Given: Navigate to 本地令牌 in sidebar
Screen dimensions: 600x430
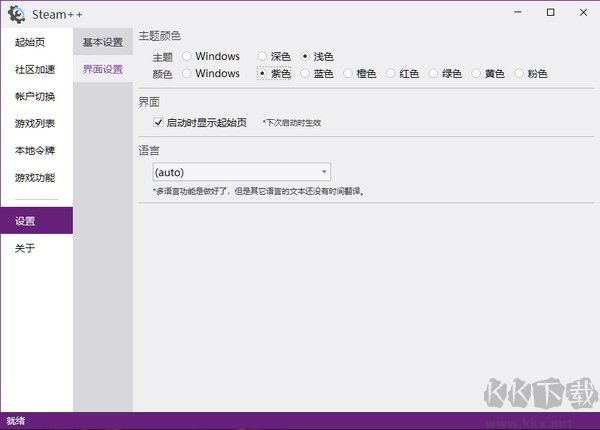Looking at the screenshot, I should [x=35, y=150].
